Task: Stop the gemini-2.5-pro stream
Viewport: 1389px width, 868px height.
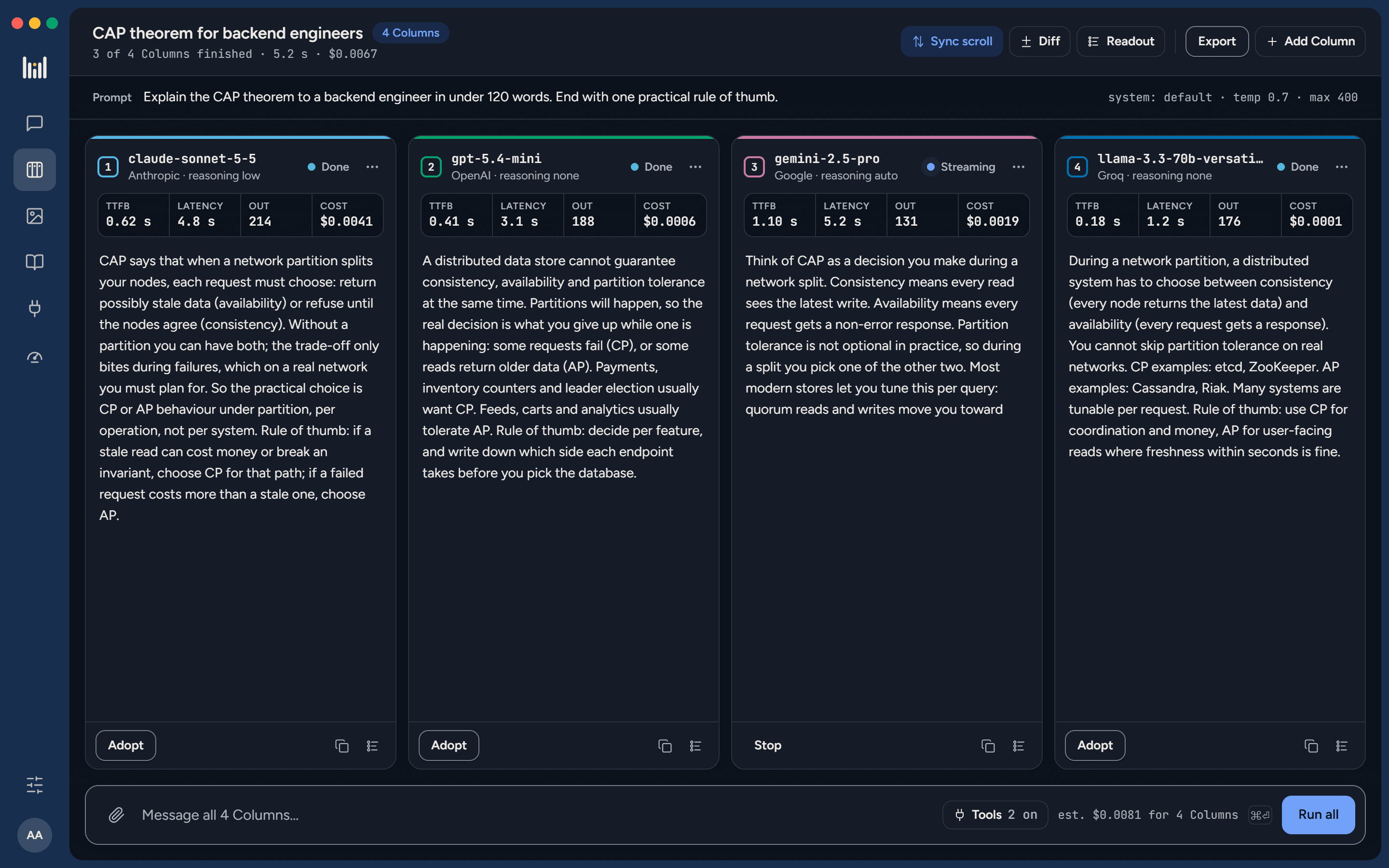Action: coord(767,745)
